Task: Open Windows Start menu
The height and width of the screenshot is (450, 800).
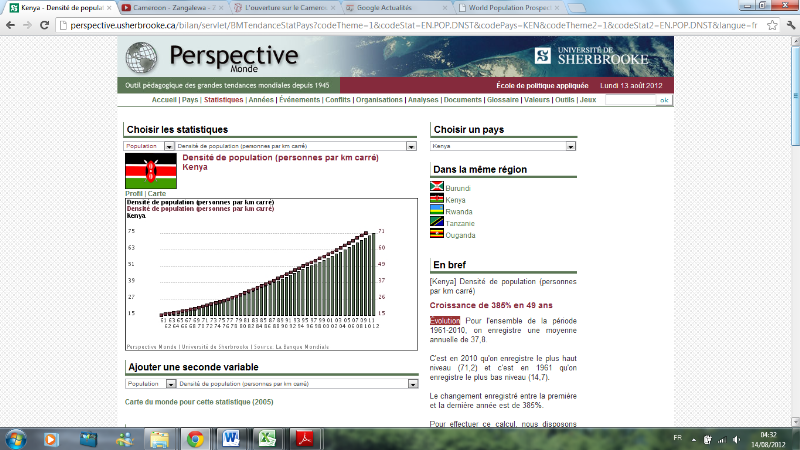Action: click(16, 439)
